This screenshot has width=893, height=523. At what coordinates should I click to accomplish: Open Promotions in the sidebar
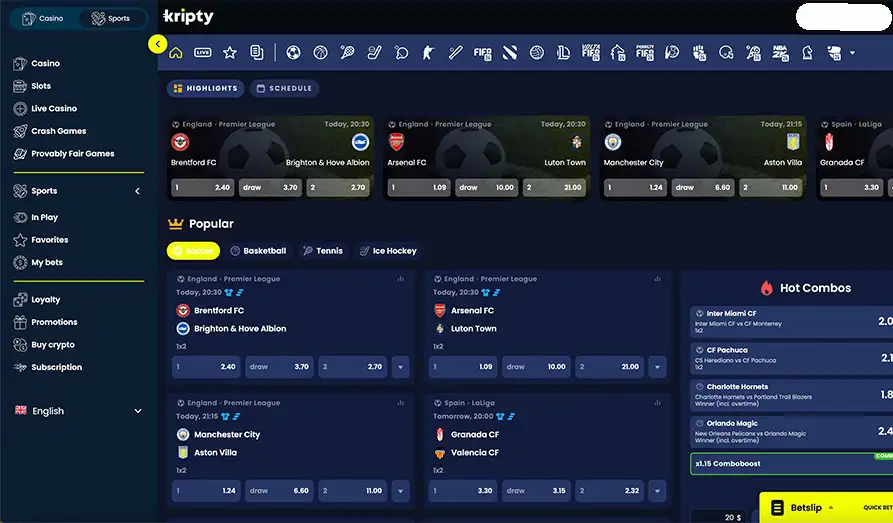(54, 322)
